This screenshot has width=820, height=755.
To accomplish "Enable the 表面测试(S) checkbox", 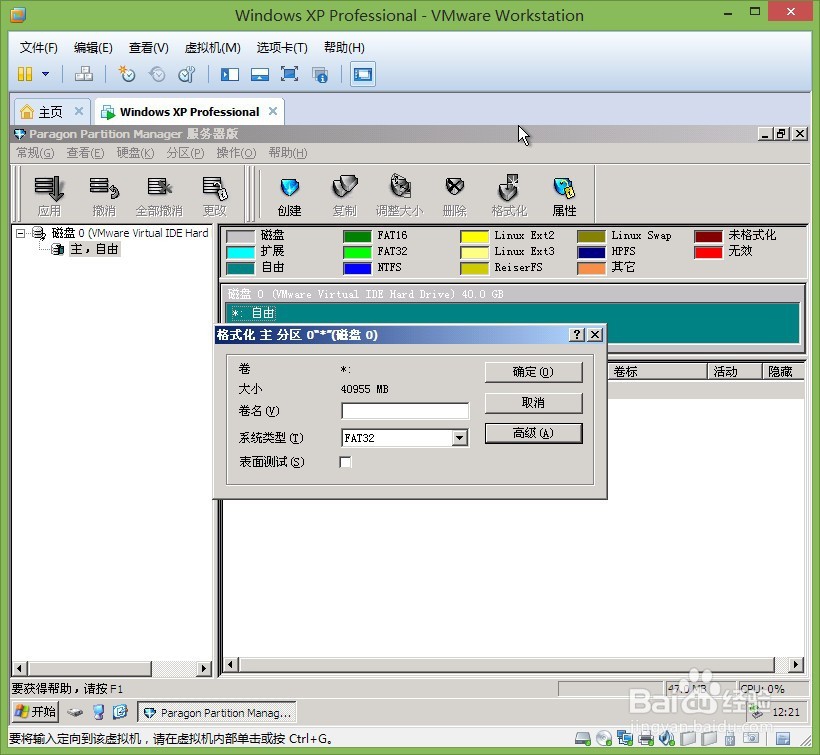I will coord(346,462).
